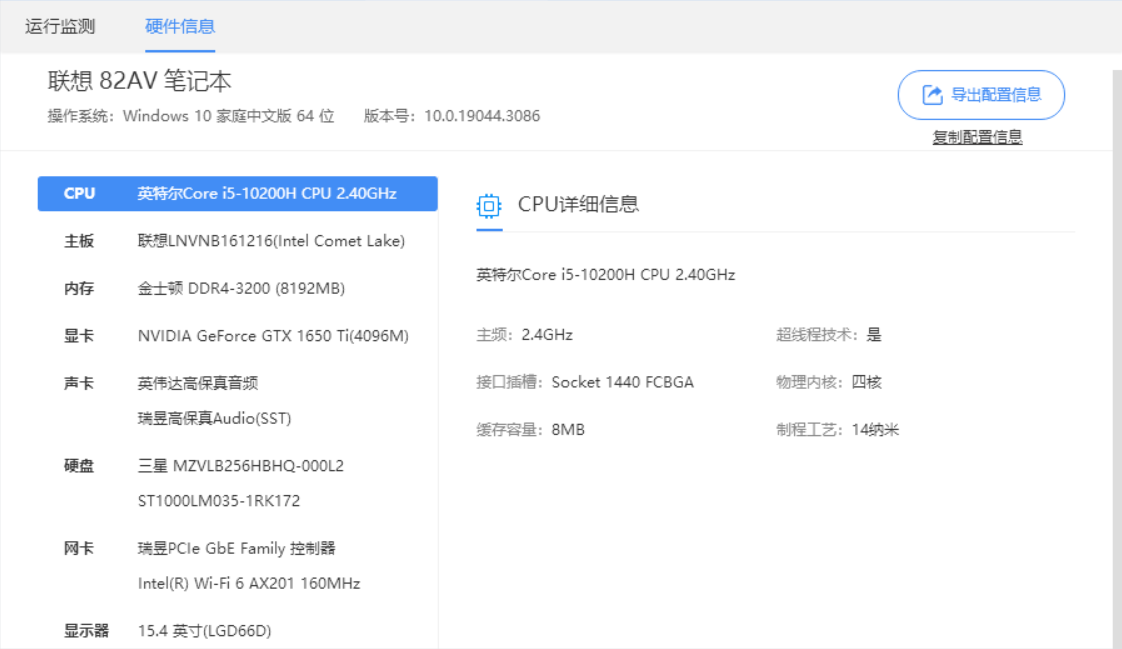The height and width of the screenshot is (649, 1122).
Task: Click 瑞昱高保真Audio(SST) entry
Action: point(215,419)
